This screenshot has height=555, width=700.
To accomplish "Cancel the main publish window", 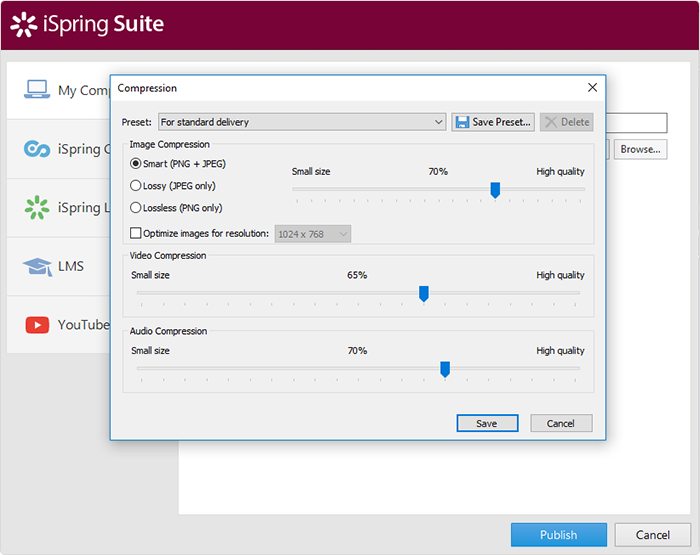I will point(653,534).
